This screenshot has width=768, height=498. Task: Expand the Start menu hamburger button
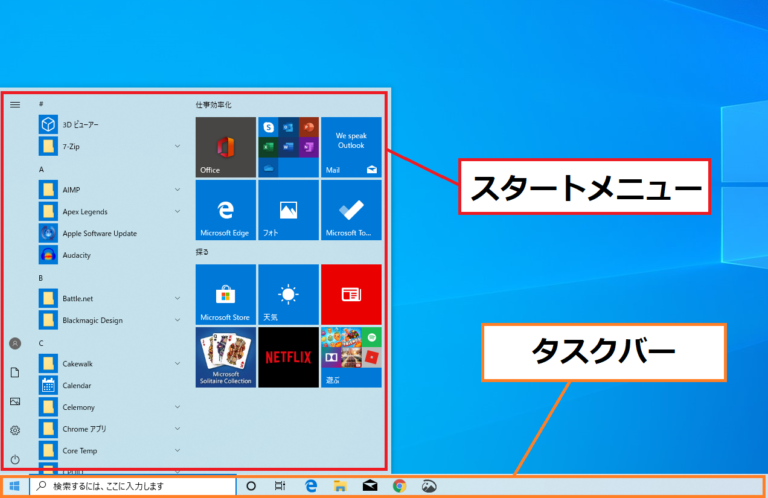pyautogui.click(x=15, y=105)
